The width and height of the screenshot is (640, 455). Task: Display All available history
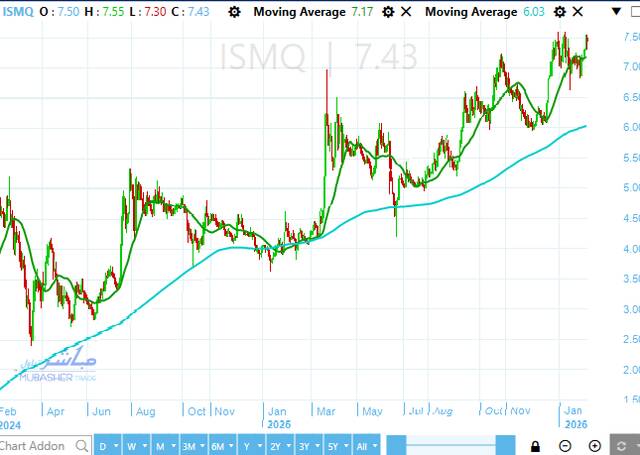pyautogui.click(x=366, y=446)
